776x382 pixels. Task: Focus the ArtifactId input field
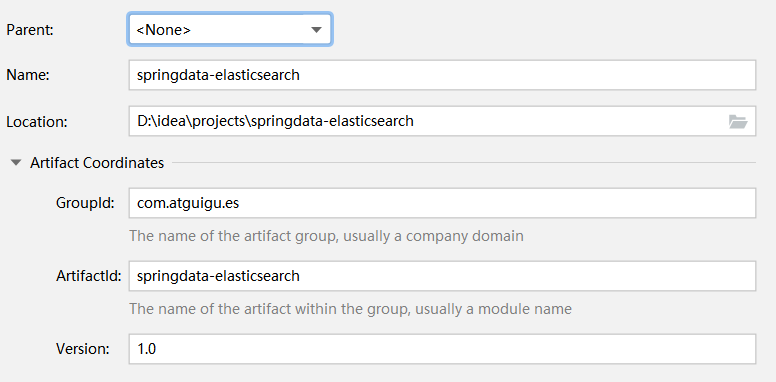pyautogui.click(x=442, y=276)
